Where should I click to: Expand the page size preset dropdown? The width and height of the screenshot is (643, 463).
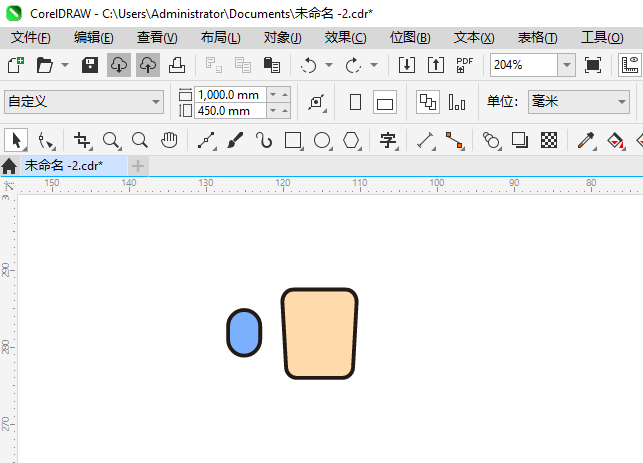[x=156, y=102]
